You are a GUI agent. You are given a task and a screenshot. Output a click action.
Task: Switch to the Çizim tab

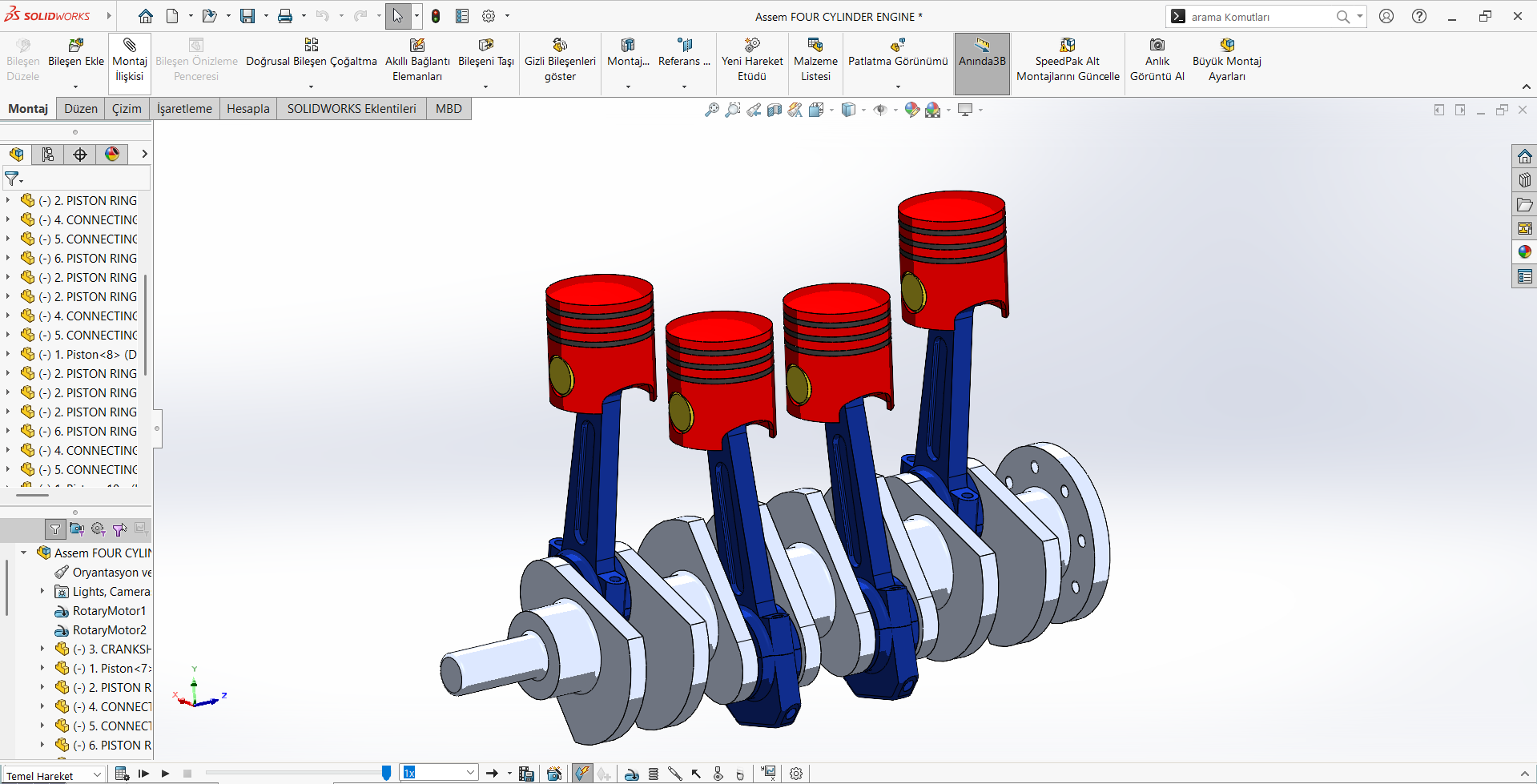coord(127,109)
